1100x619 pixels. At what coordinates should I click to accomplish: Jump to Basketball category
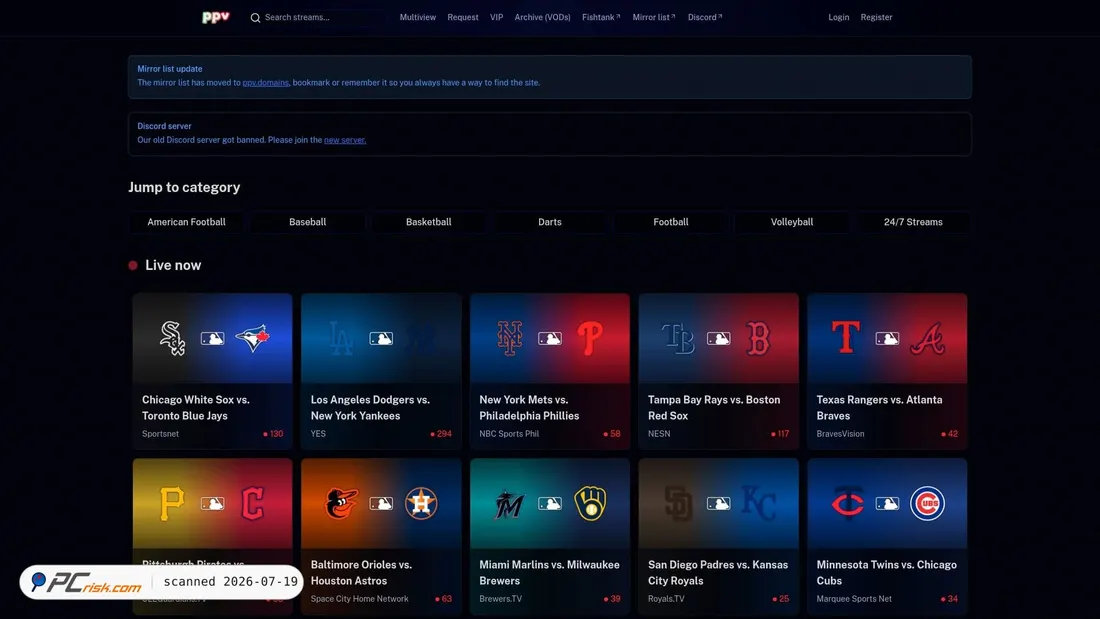(429, 222)
